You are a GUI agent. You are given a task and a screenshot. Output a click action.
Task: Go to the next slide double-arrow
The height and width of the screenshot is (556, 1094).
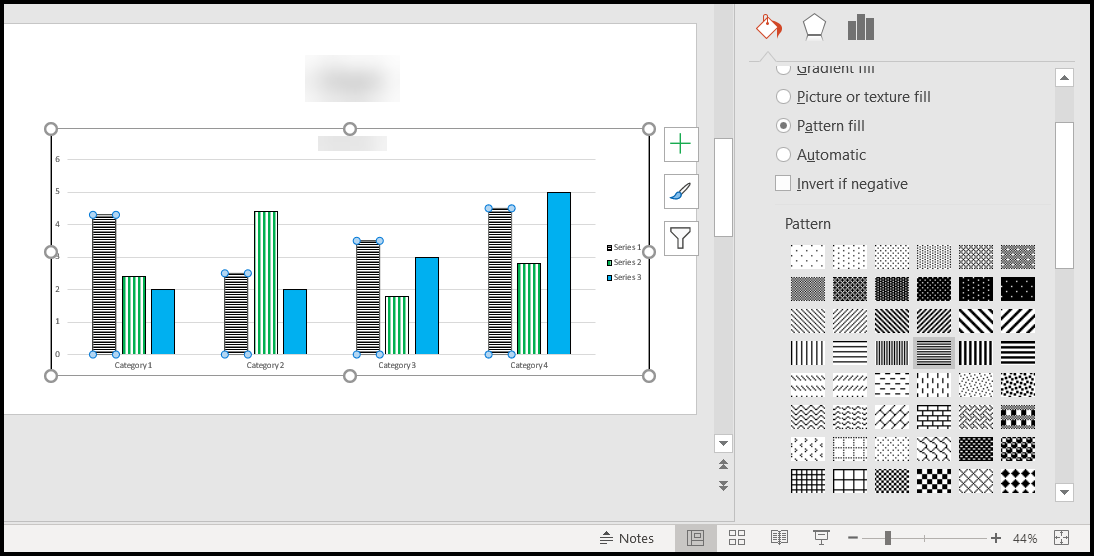[x=724, y=486]
